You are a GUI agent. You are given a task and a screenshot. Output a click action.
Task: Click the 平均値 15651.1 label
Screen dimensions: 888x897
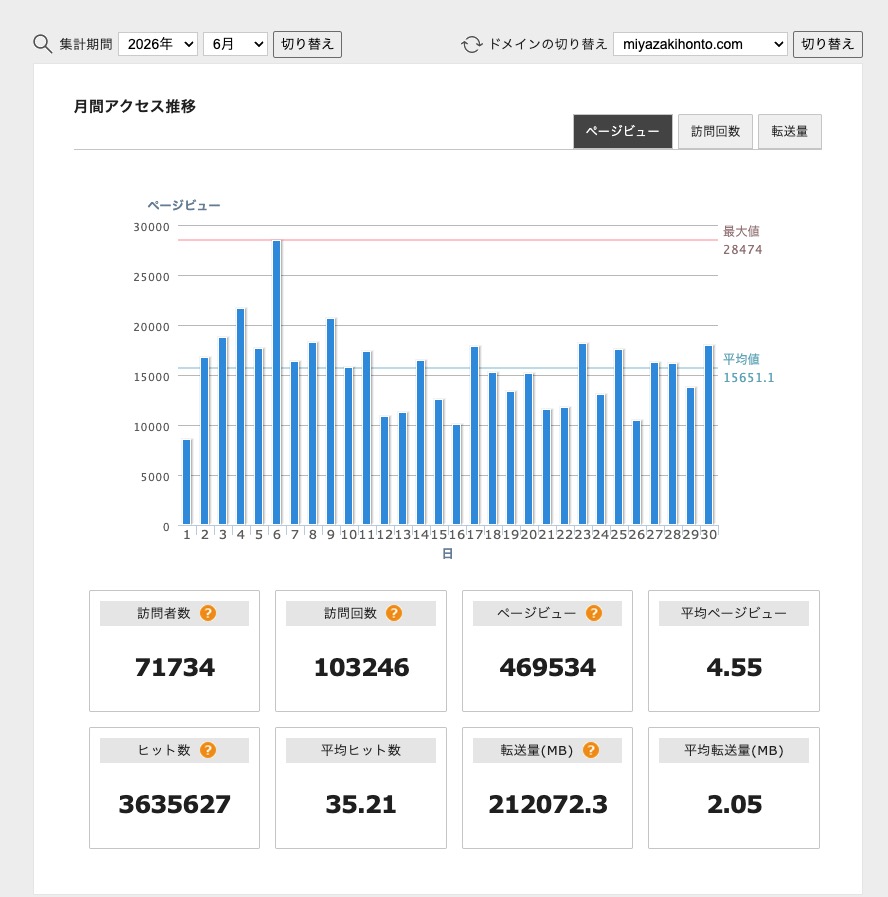coord(748,368)
